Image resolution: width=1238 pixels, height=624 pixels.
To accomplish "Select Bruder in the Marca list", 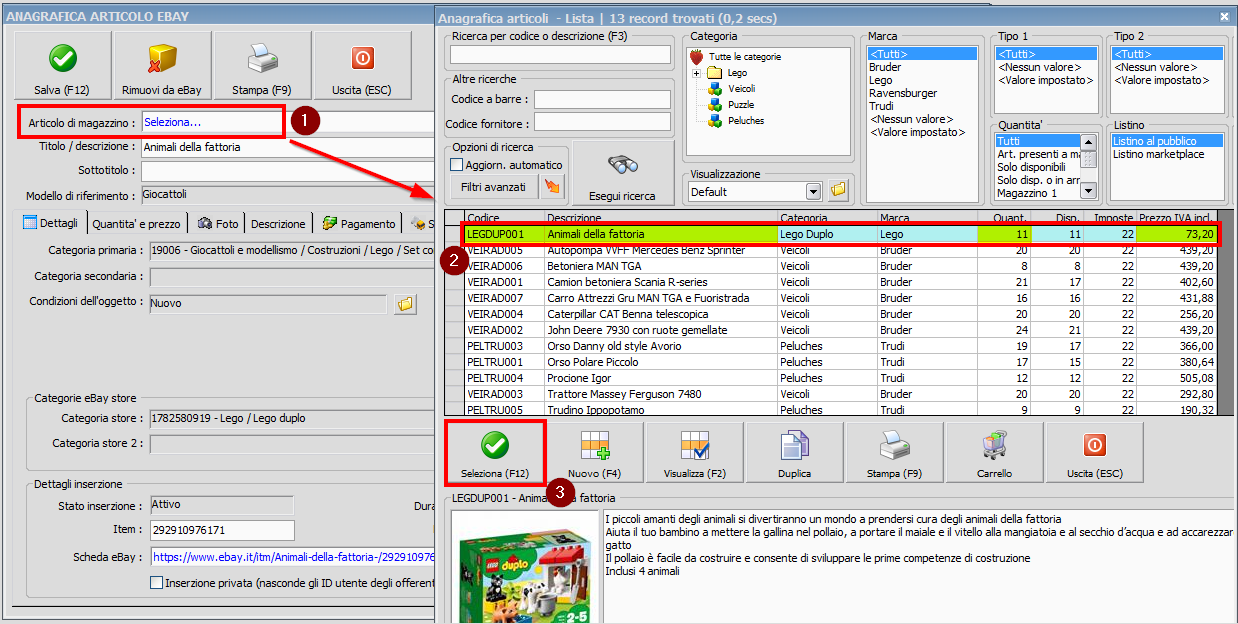I will click(x=885, y=67).
